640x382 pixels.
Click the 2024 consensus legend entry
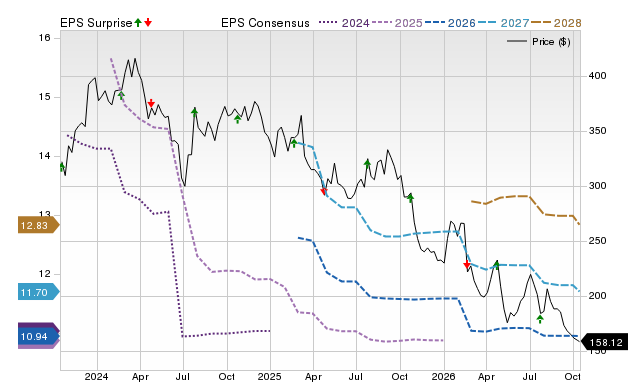coord(344,23)
